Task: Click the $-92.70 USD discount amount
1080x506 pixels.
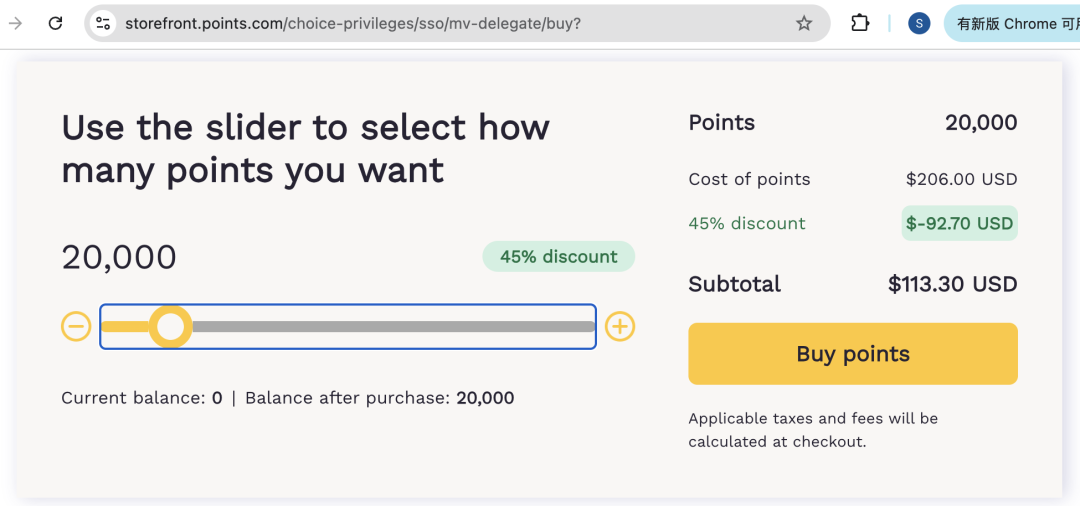Action: coord(959,224)
